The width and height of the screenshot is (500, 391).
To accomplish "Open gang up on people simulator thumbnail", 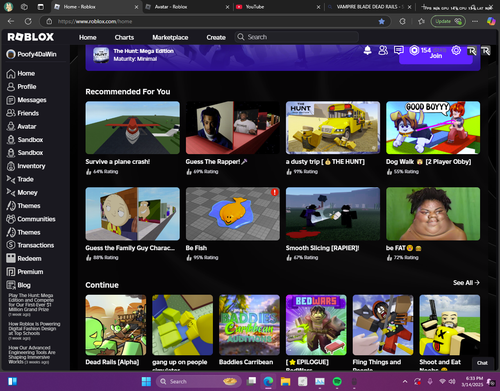I will pos(182,325).
